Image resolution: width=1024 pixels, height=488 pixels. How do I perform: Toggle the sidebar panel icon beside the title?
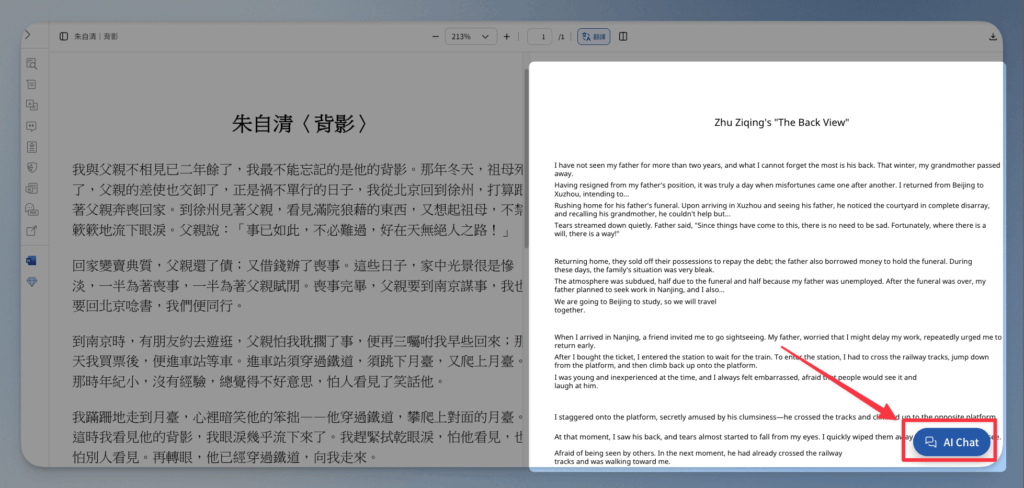64,37
